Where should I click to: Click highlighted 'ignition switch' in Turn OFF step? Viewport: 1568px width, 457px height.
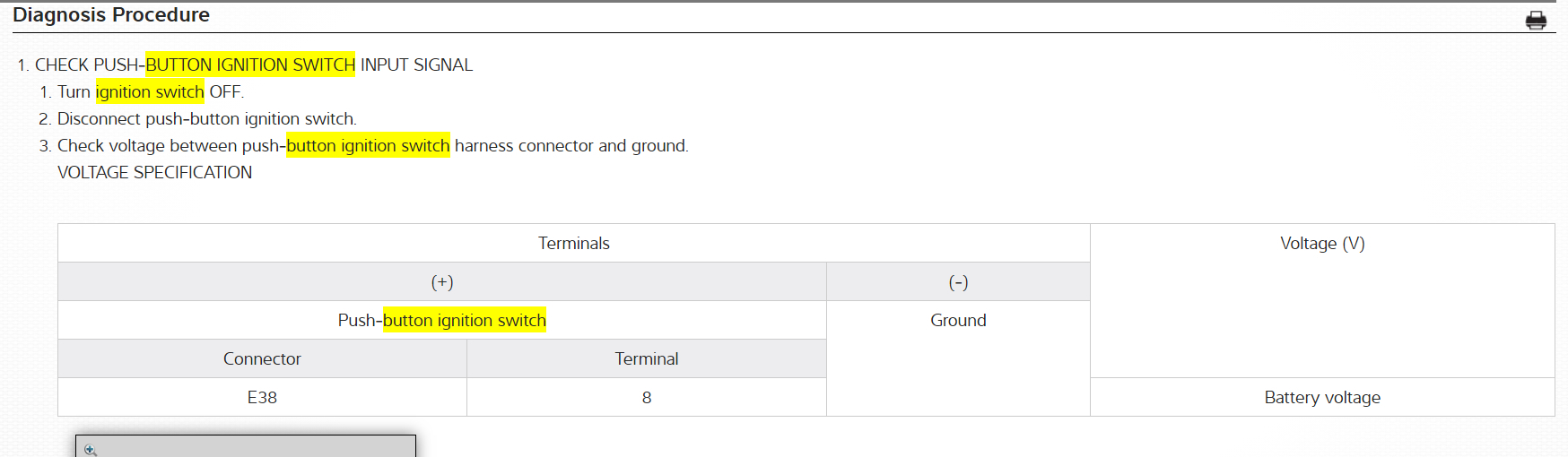150,91
